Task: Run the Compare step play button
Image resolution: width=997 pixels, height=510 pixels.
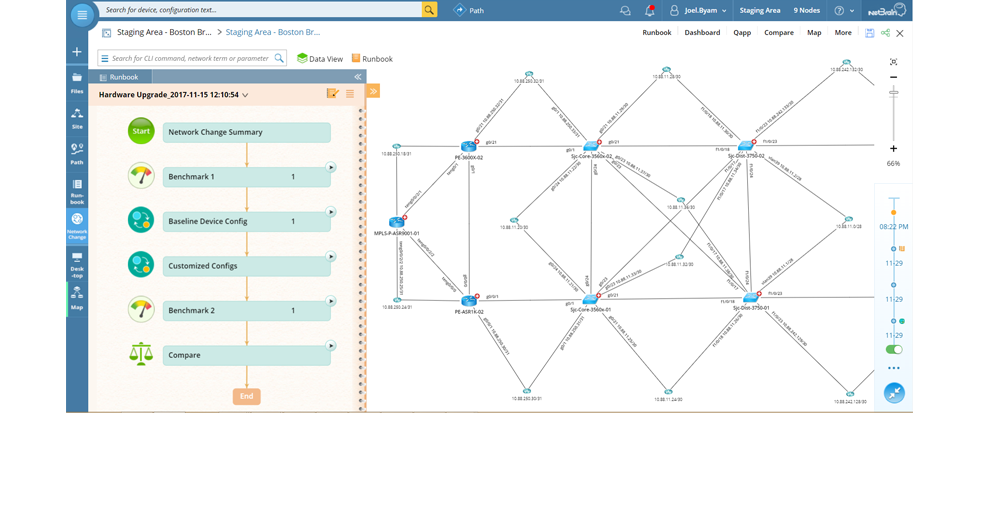Action: pos(330,346)
